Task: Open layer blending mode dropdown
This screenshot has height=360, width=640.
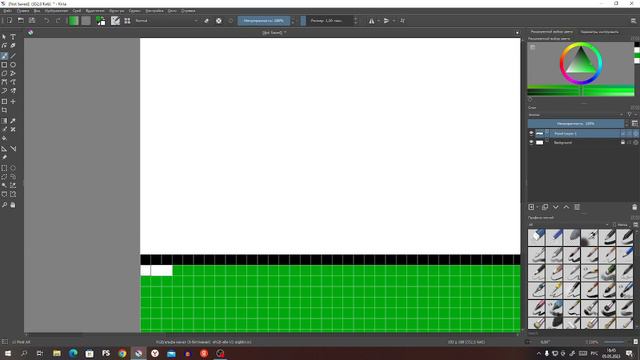Action: tap(576, 115)
